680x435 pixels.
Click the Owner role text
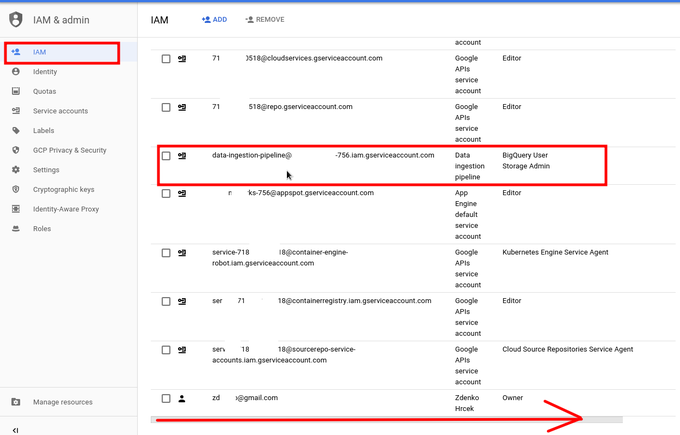[513, 398]
